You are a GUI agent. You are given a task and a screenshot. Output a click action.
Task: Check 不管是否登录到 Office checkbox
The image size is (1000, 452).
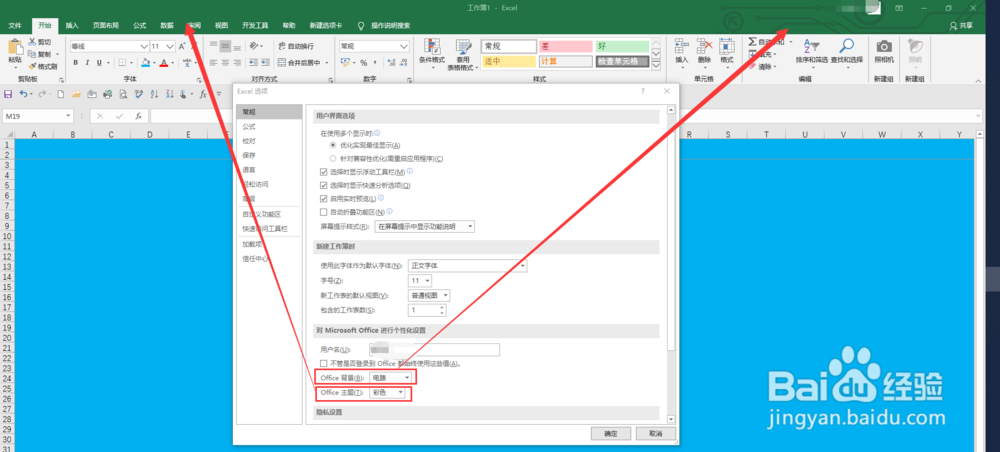323,363
